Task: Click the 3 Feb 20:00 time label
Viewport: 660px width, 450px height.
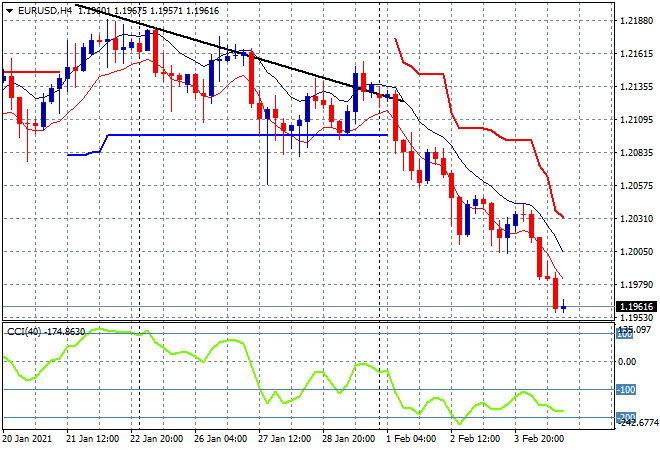Action: (539, 439)
